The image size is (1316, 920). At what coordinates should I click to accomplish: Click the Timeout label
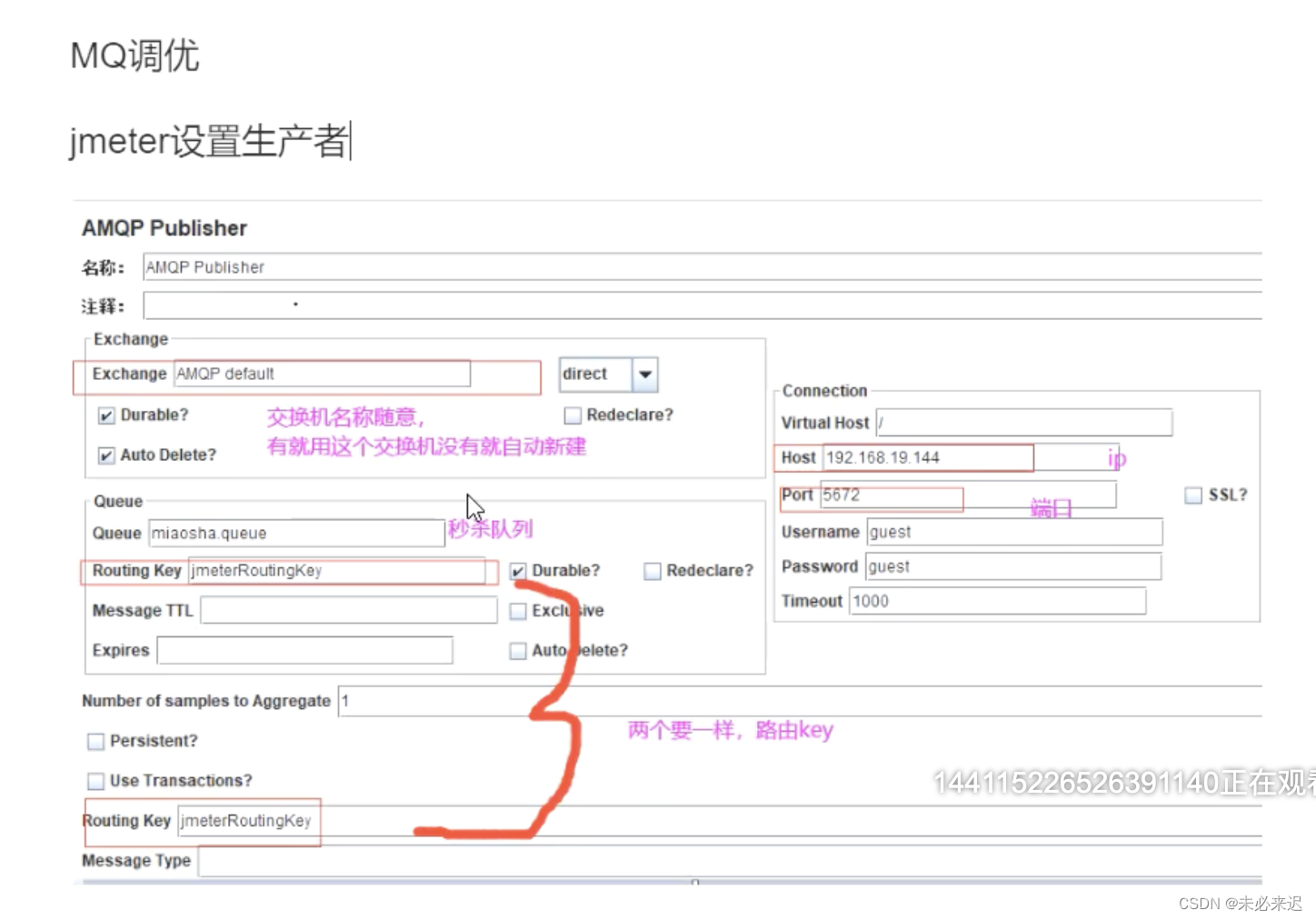(x=812, y=601)
